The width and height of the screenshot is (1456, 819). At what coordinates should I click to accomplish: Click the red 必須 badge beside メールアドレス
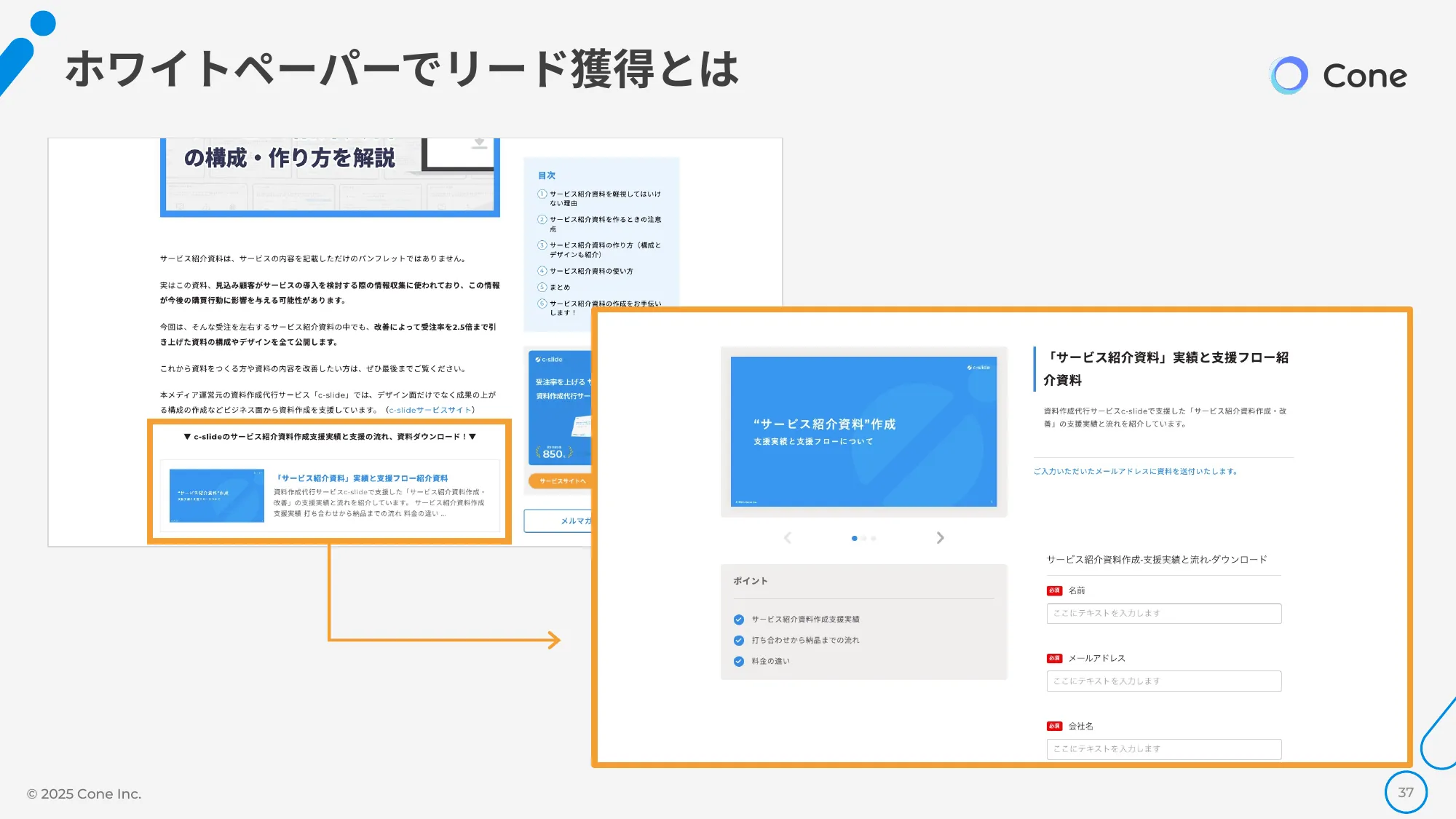pos(1053,657)
